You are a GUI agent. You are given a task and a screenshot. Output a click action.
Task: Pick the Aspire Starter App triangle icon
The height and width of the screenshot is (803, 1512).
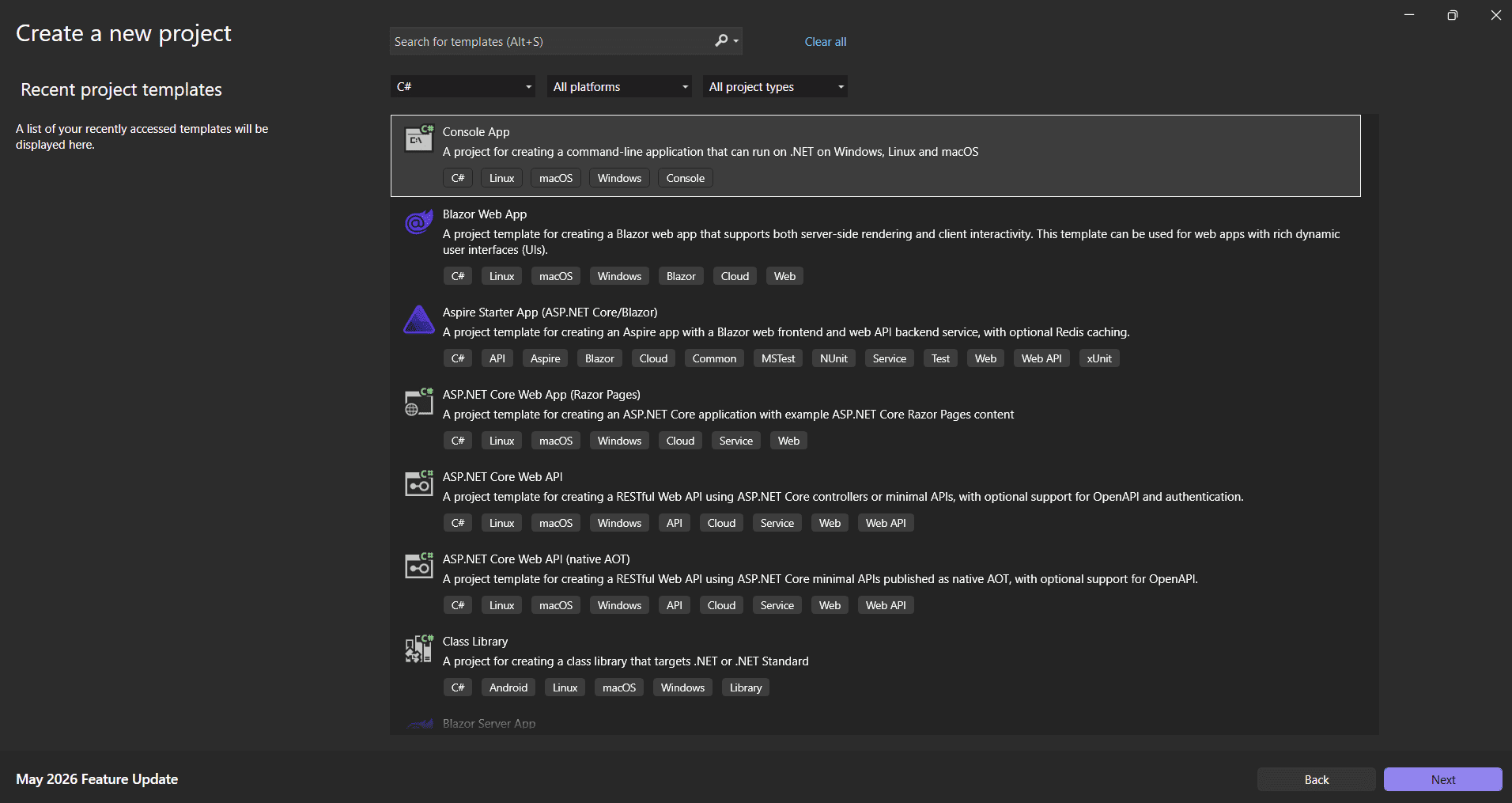point(419,320)
